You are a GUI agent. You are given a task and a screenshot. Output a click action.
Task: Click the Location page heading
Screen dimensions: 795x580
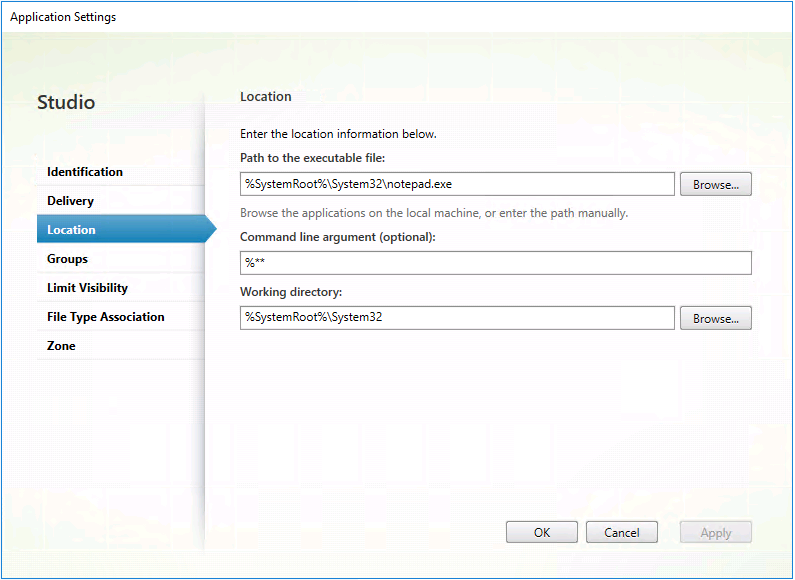(x=266, y=97)
